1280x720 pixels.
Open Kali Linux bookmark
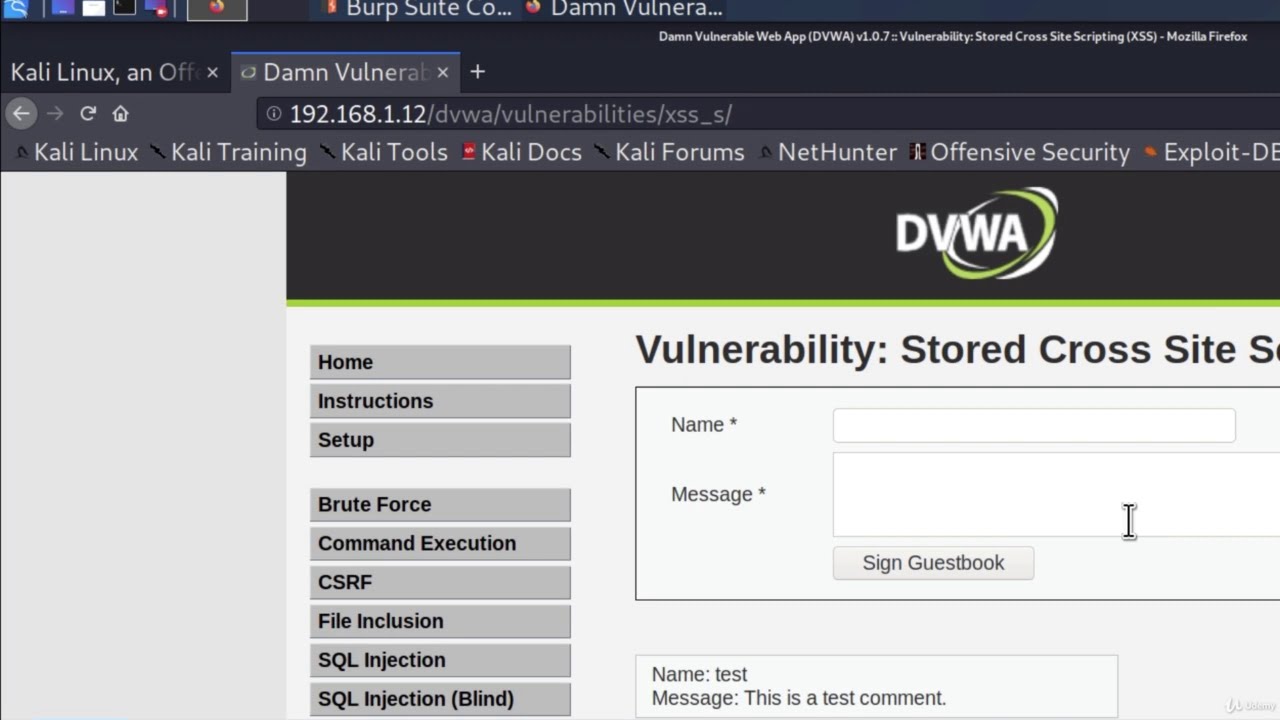(76, 152)
